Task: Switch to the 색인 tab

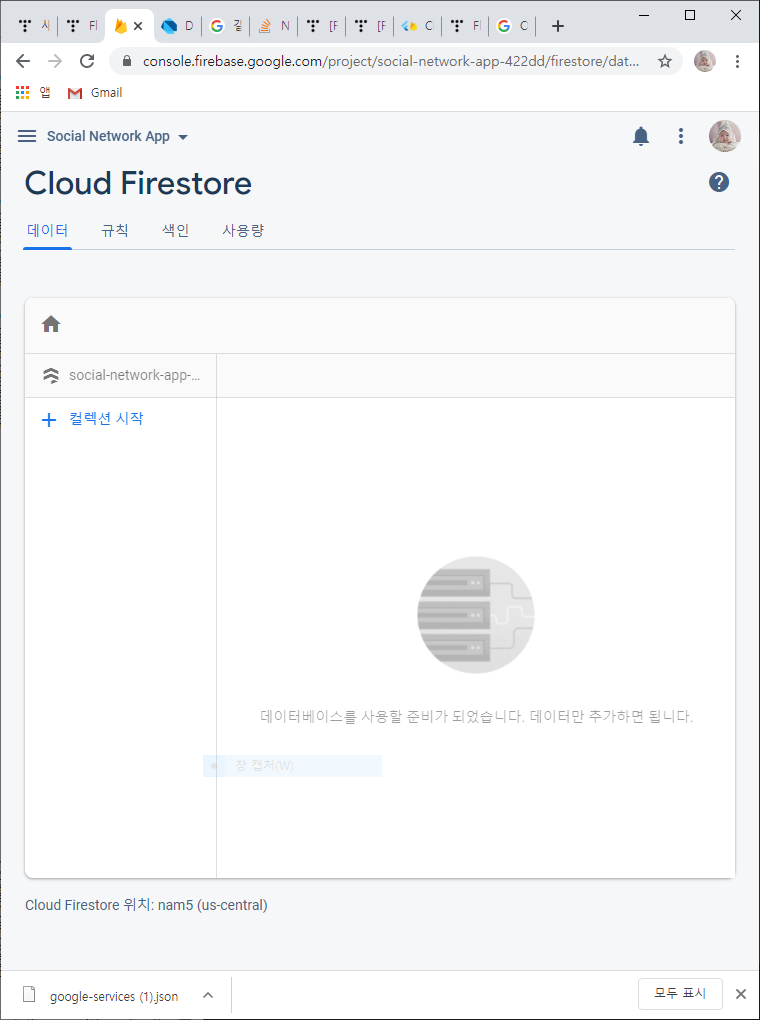Action: pyautogui.click(x=175, y=230)
